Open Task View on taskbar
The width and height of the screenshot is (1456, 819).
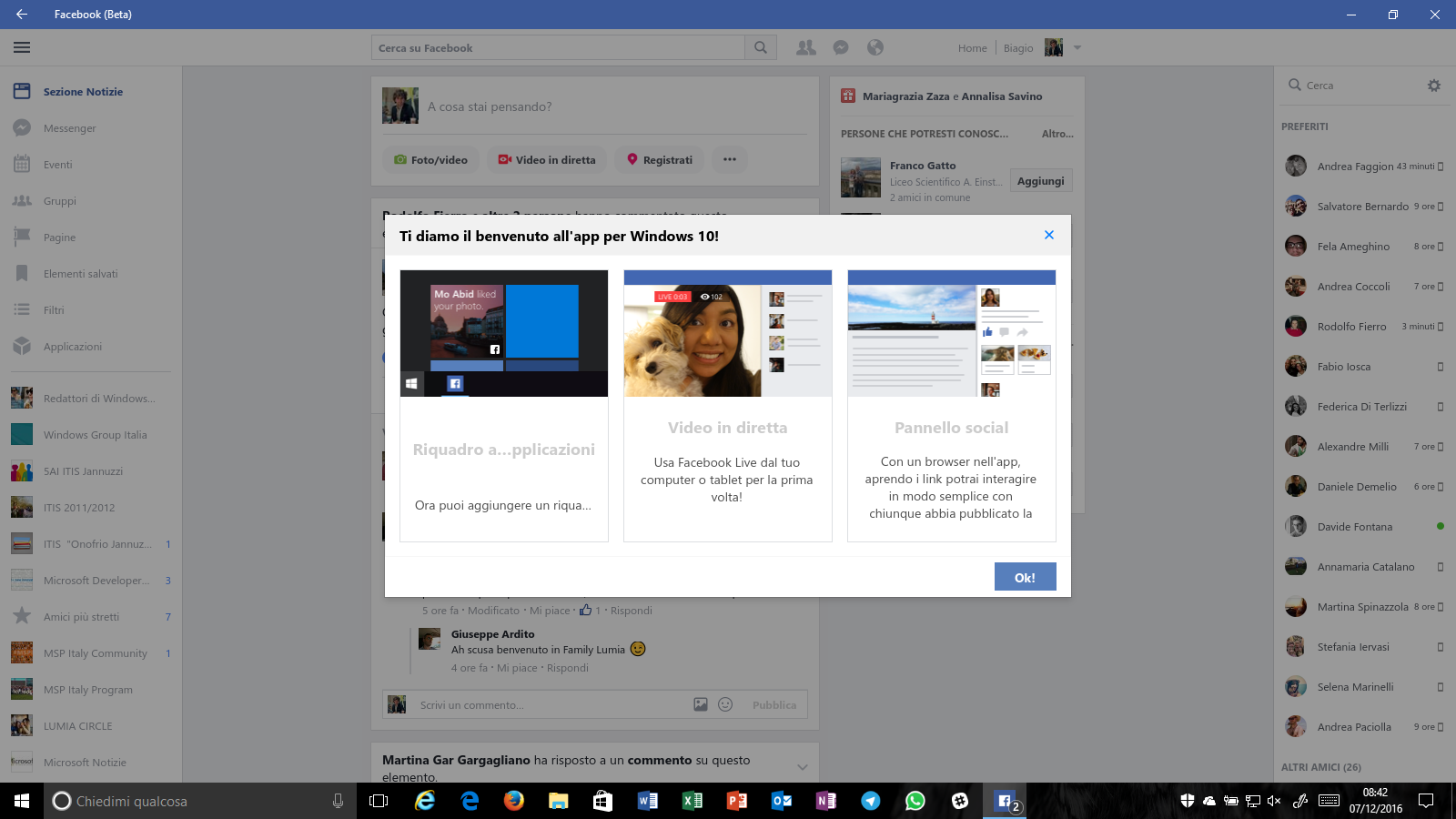[379, 801]
